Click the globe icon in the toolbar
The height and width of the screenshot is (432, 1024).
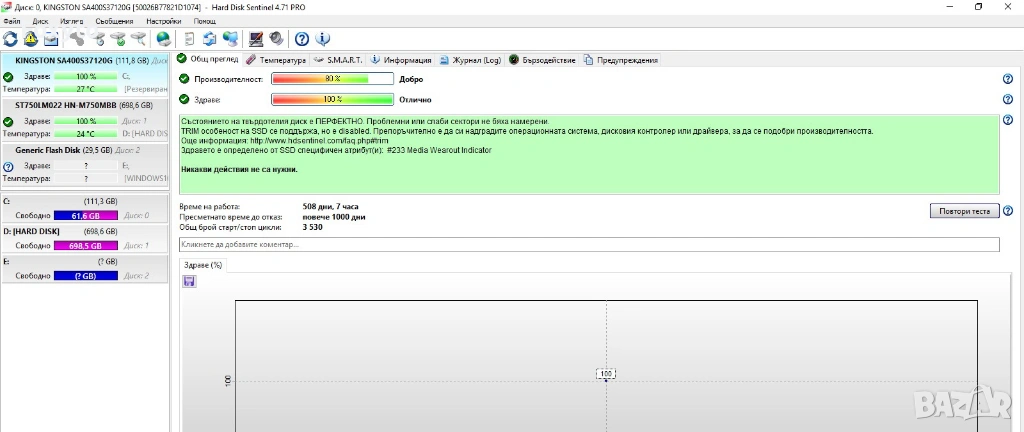click(x=164, y=39)
